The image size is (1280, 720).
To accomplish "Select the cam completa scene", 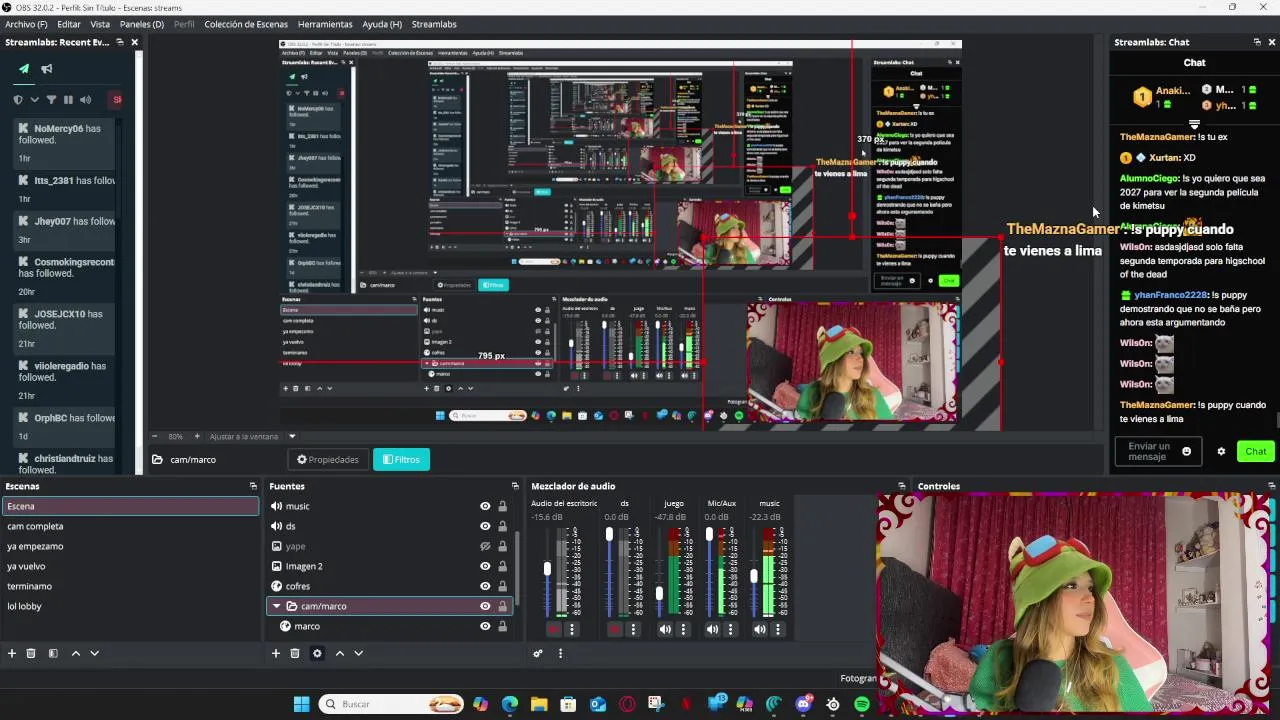I will (130, 526).
